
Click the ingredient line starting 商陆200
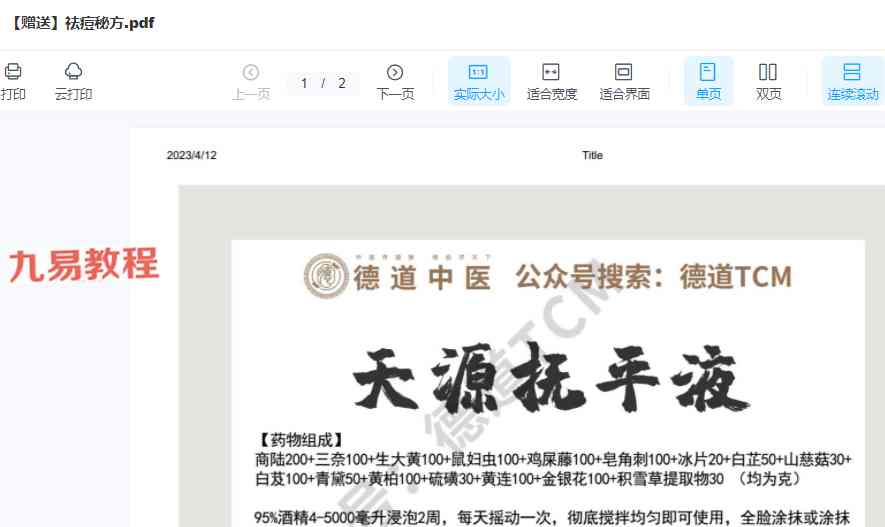point(553,459)
